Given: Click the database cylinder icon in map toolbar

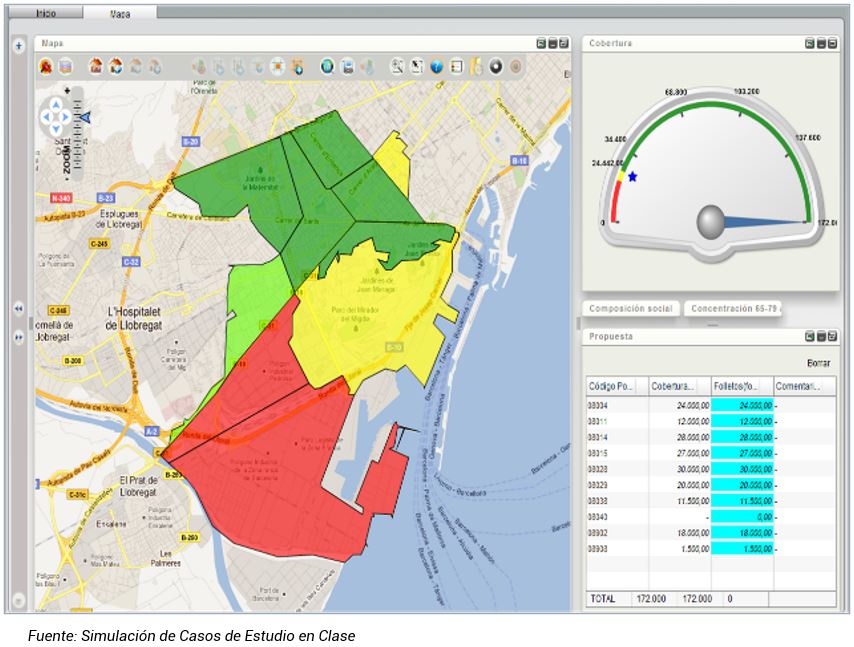Looking at the screenshot, I should 65,66.
